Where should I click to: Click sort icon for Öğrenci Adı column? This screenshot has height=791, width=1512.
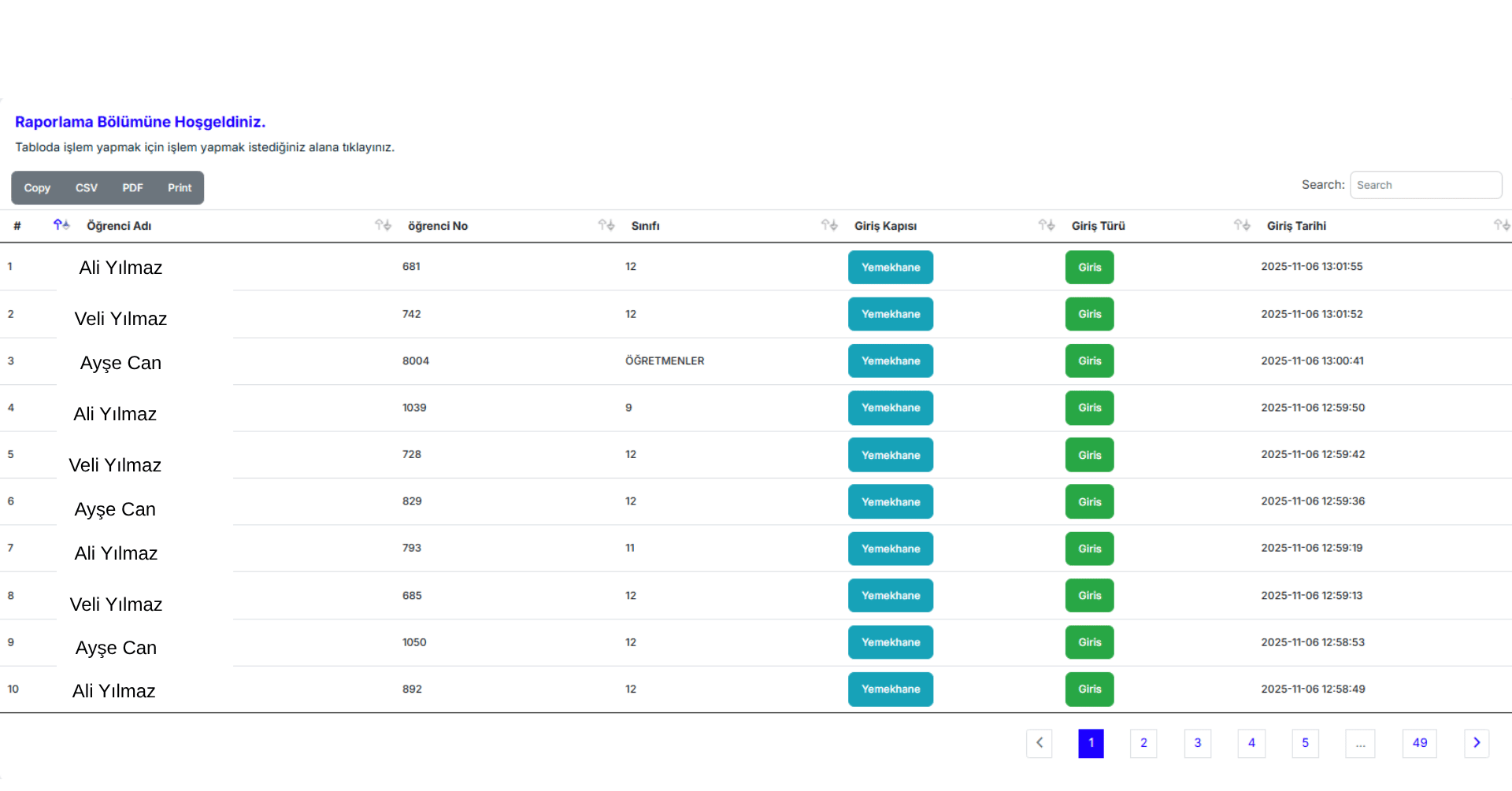pos(383,225)
